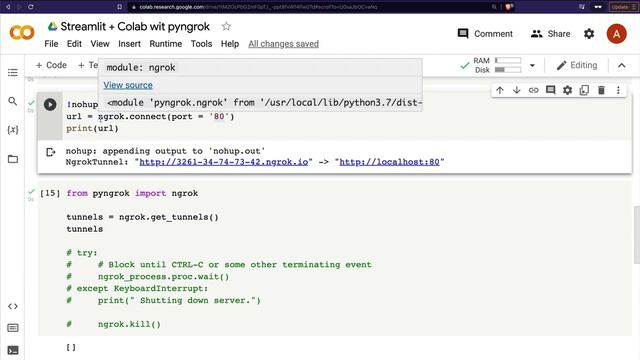Viewport: 640px width, 360px height.
Task: Delete the cell using trash icon
Action: 601,90
